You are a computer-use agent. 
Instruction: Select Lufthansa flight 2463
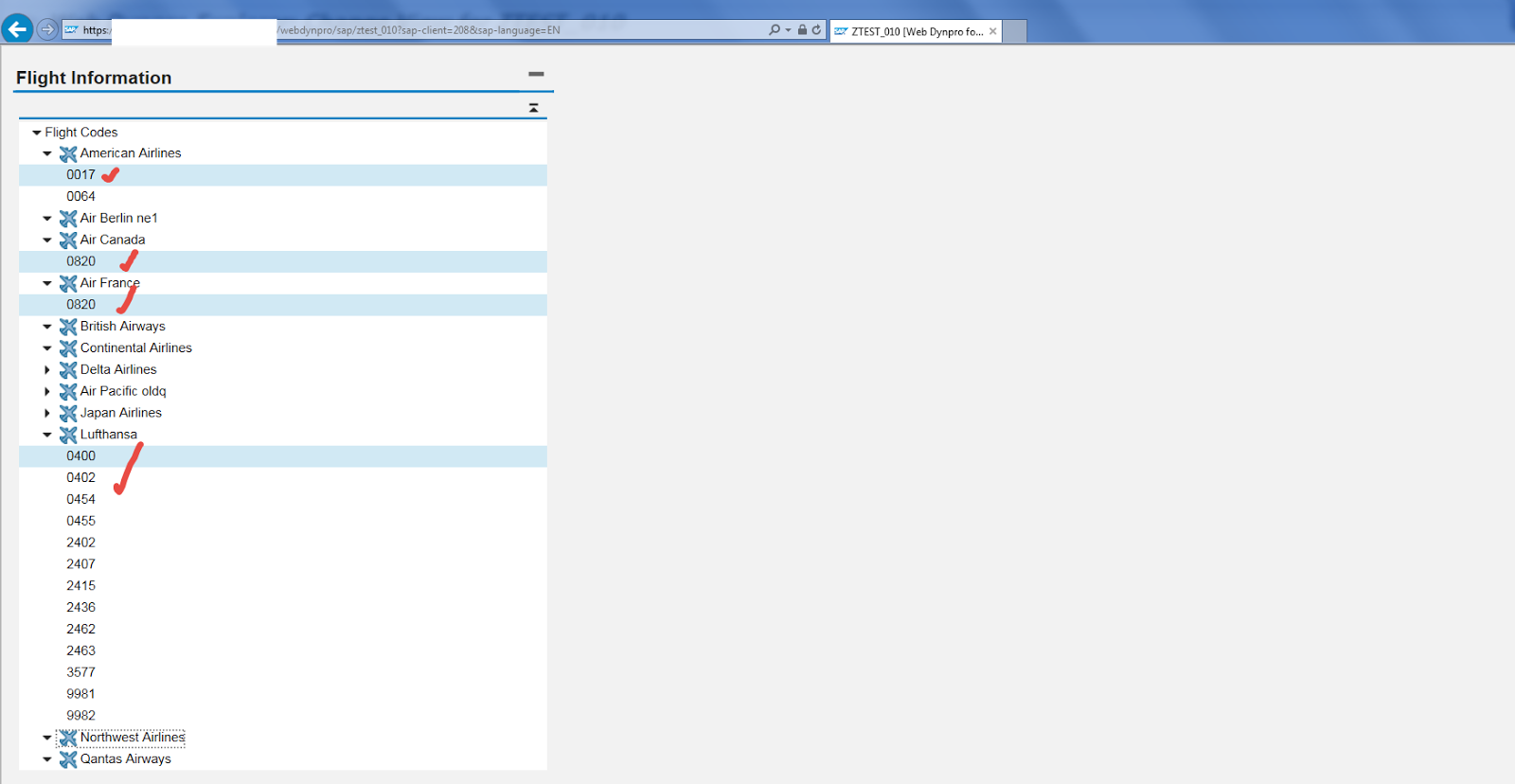click(x=283, y=651)
